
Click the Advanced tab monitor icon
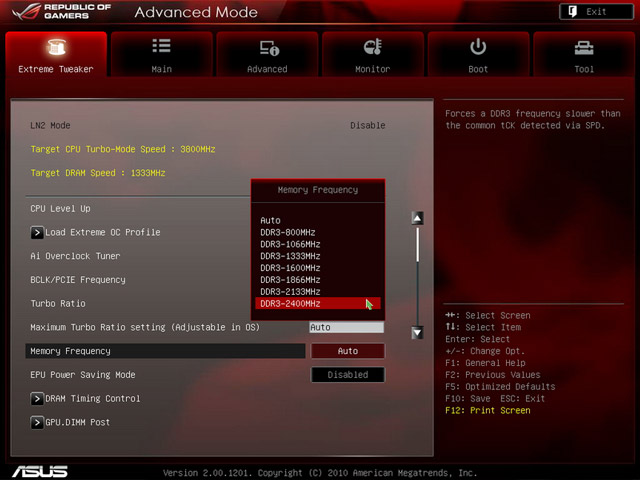tap(269, 48)
